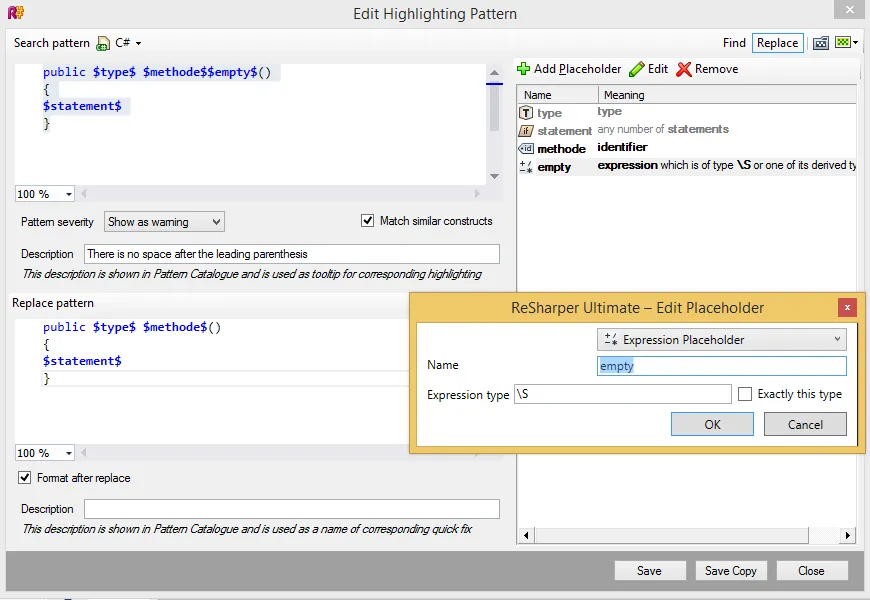The width and height of the screenshot is (870, 600).
Task: Select the empty placeholder row
Action: pos(687,166)
